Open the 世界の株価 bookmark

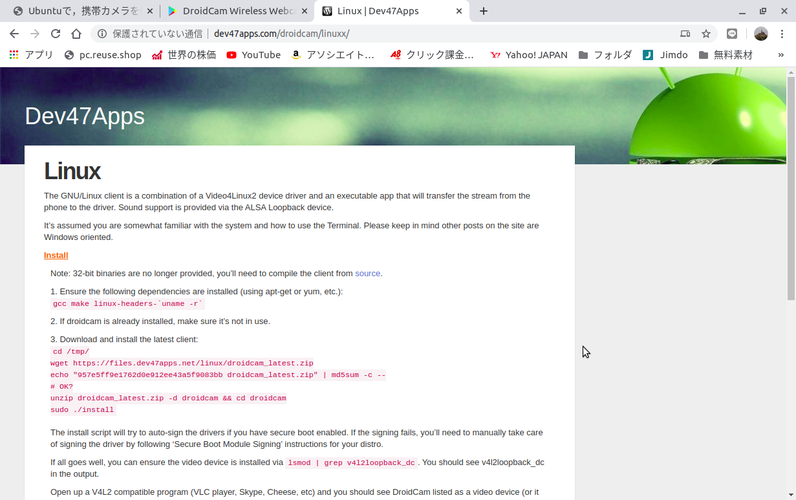pos(184,55)
